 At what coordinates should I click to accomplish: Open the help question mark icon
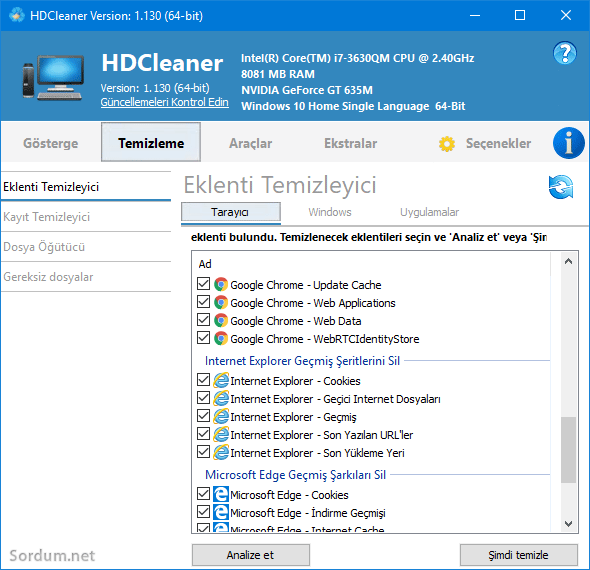click(x=564, y=53)
